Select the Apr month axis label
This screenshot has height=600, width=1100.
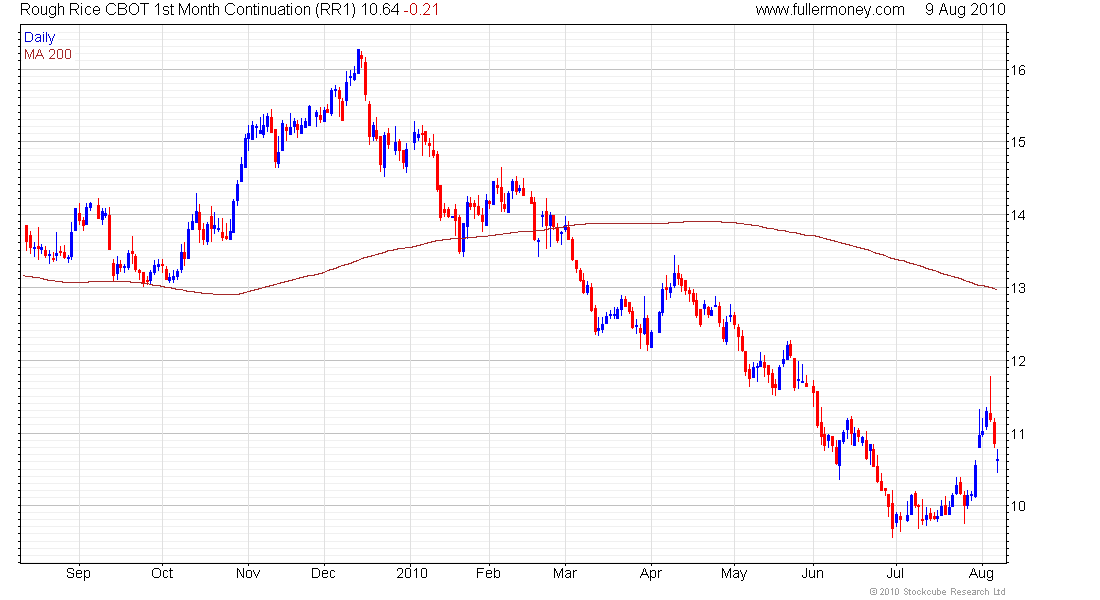point(651,573)
